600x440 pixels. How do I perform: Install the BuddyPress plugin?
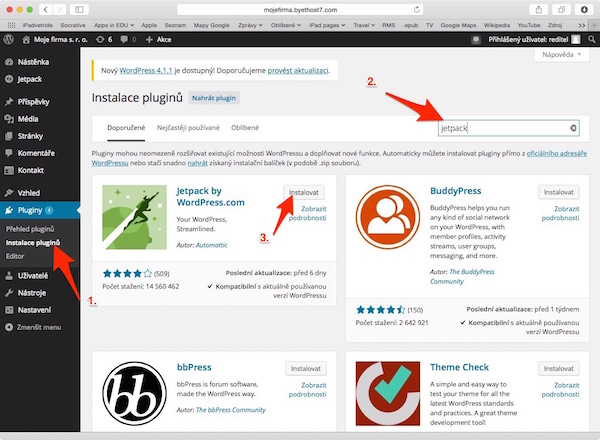click(x=559, y=192)
